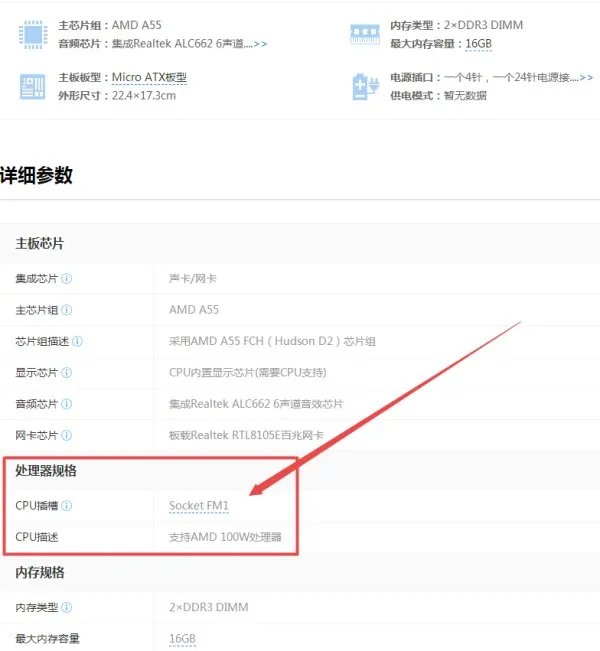Select the 供电模式 暂无数据 text
Viewport: 600px width, 651px height.
pos(438,95)
